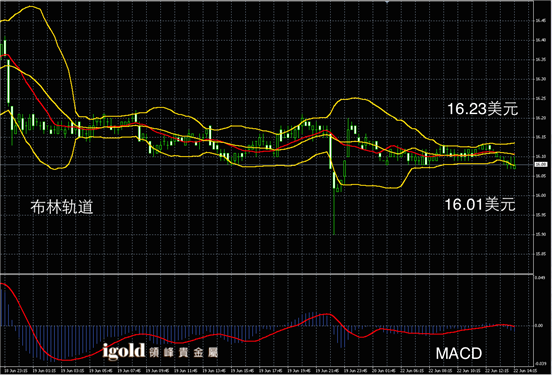Click the 16.45 price axis label

(x=541, y=21)
